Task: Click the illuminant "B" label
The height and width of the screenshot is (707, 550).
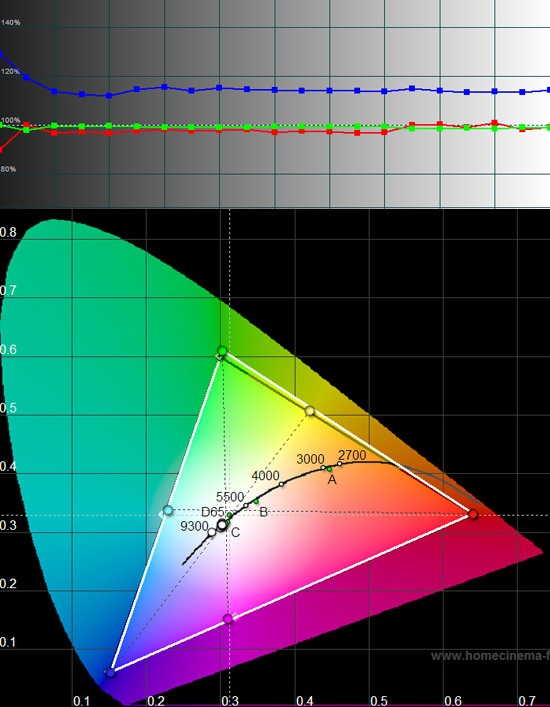Action: coord(264,512)
